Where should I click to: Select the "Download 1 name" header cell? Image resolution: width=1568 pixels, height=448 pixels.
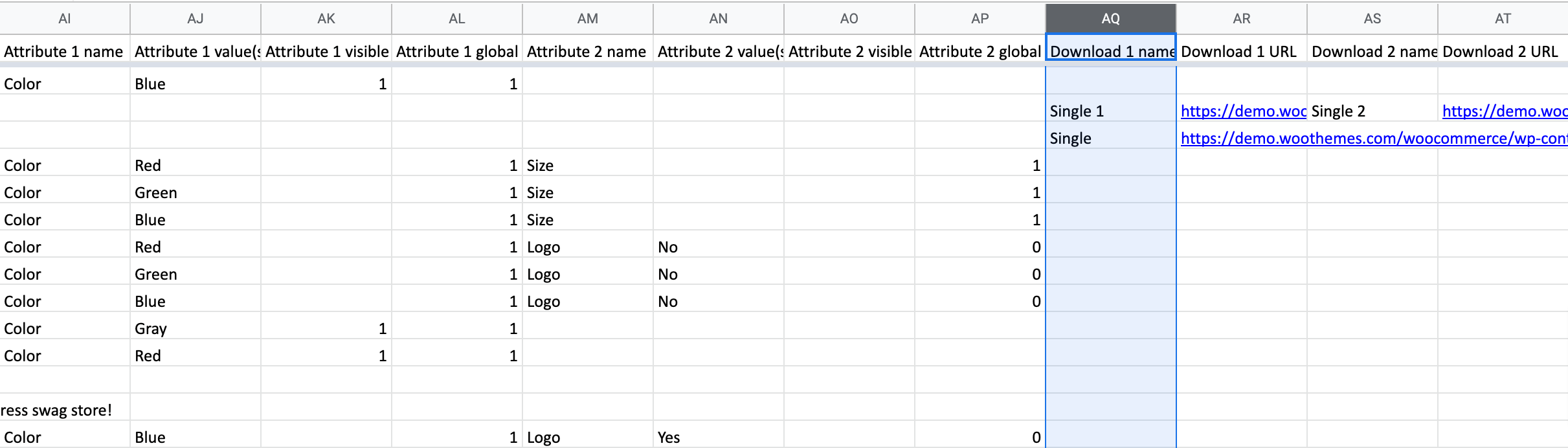1110,52
